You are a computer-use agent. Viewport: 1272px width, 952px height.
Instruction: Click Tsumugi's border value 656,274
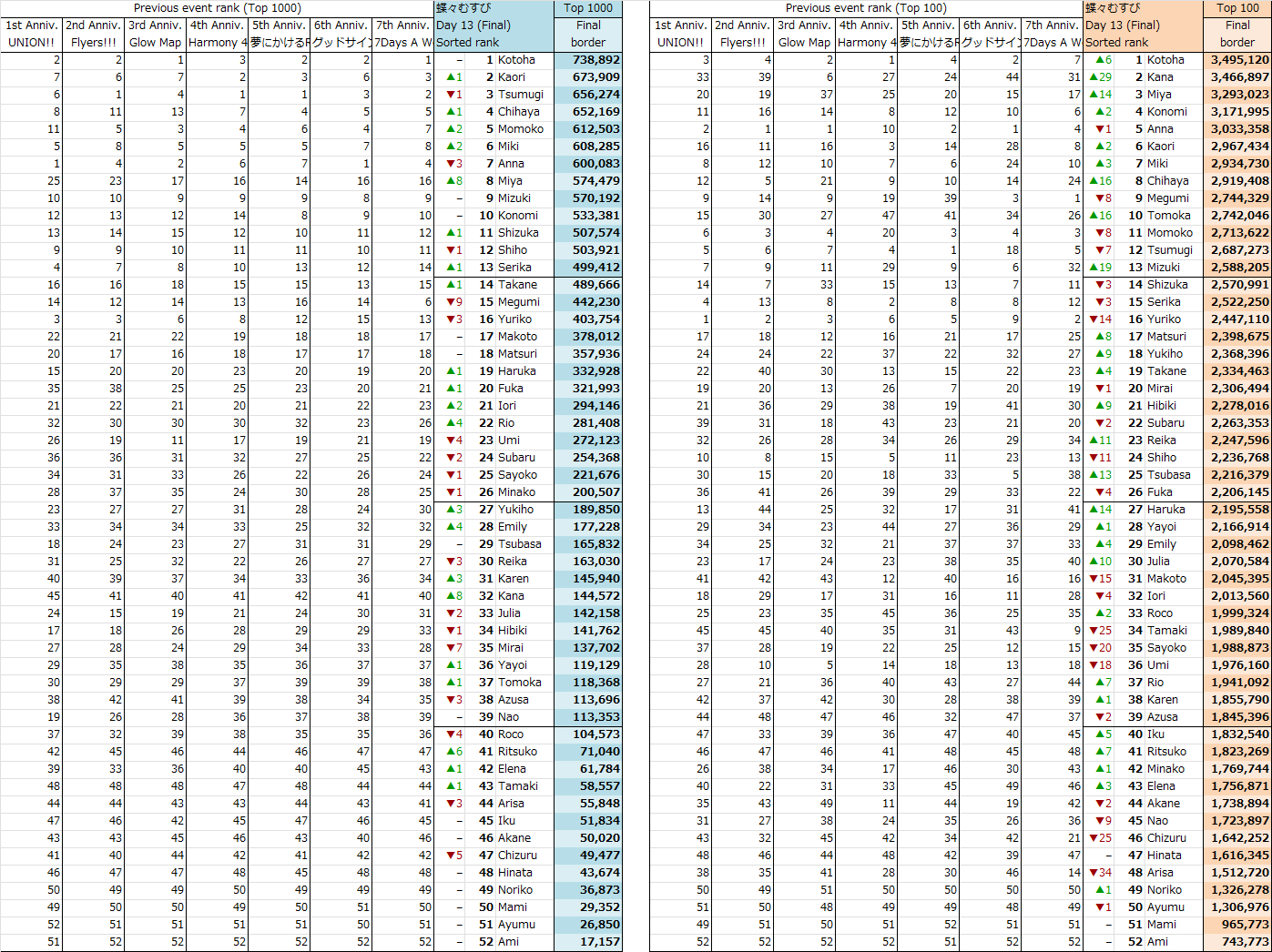(588, 95)
